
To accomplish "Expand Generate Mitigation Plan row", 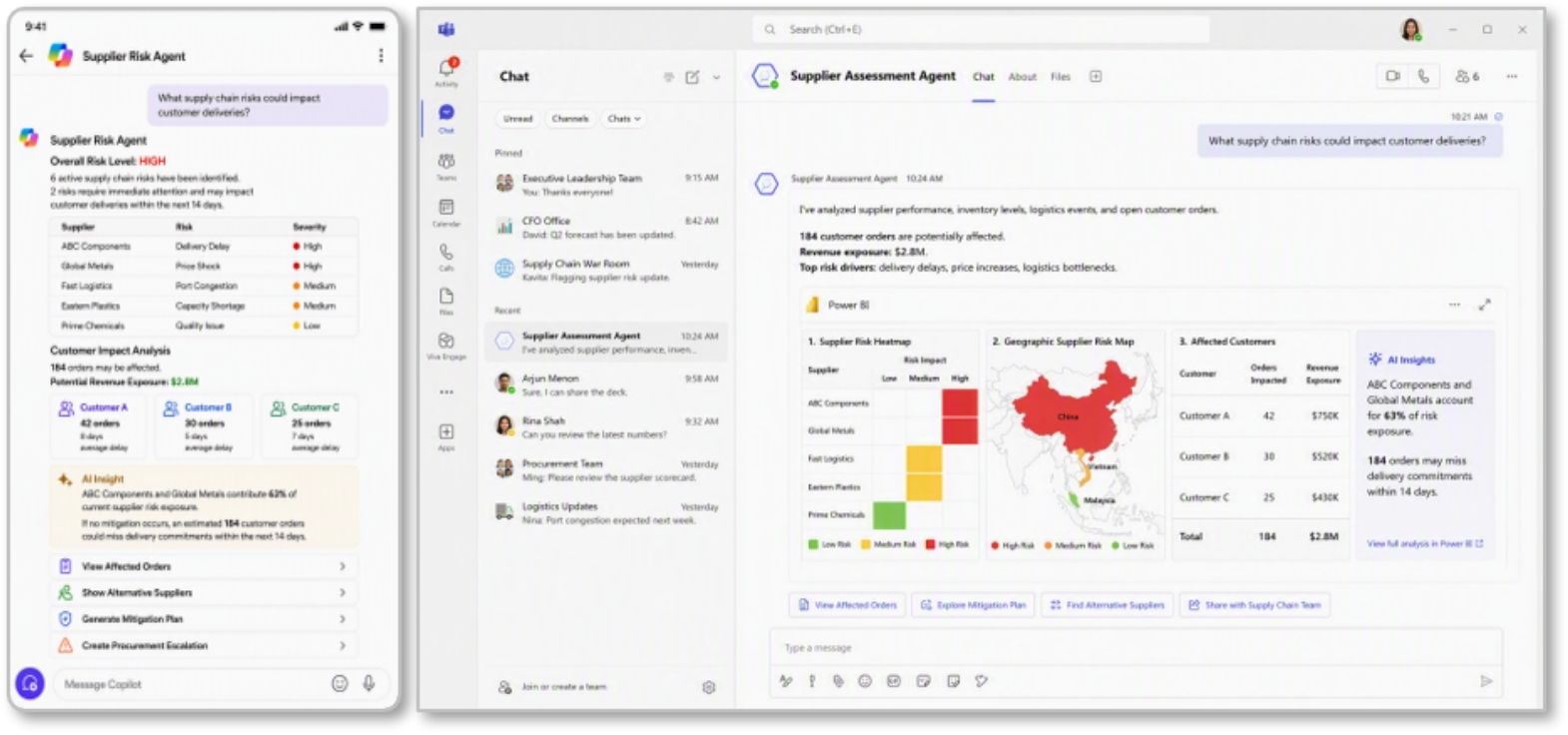I will [x=343, y=619].
